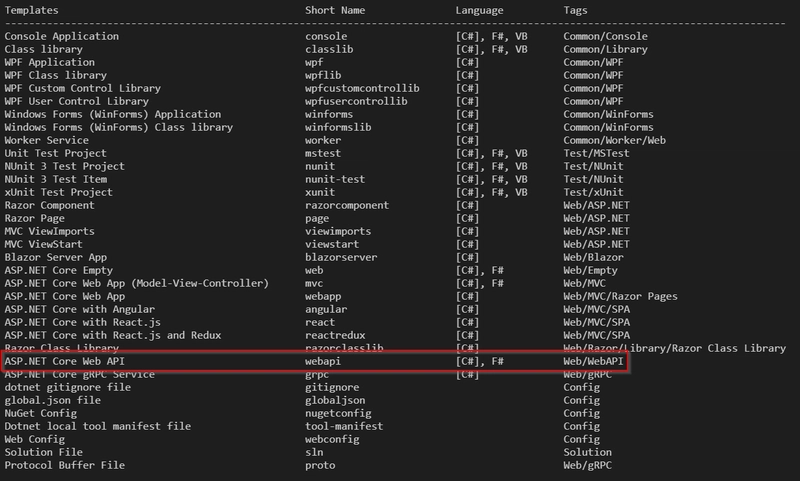This screenshot has width=800, height=481.
Task: Click 'mstest' short name
Action: [x=323, y=154]
